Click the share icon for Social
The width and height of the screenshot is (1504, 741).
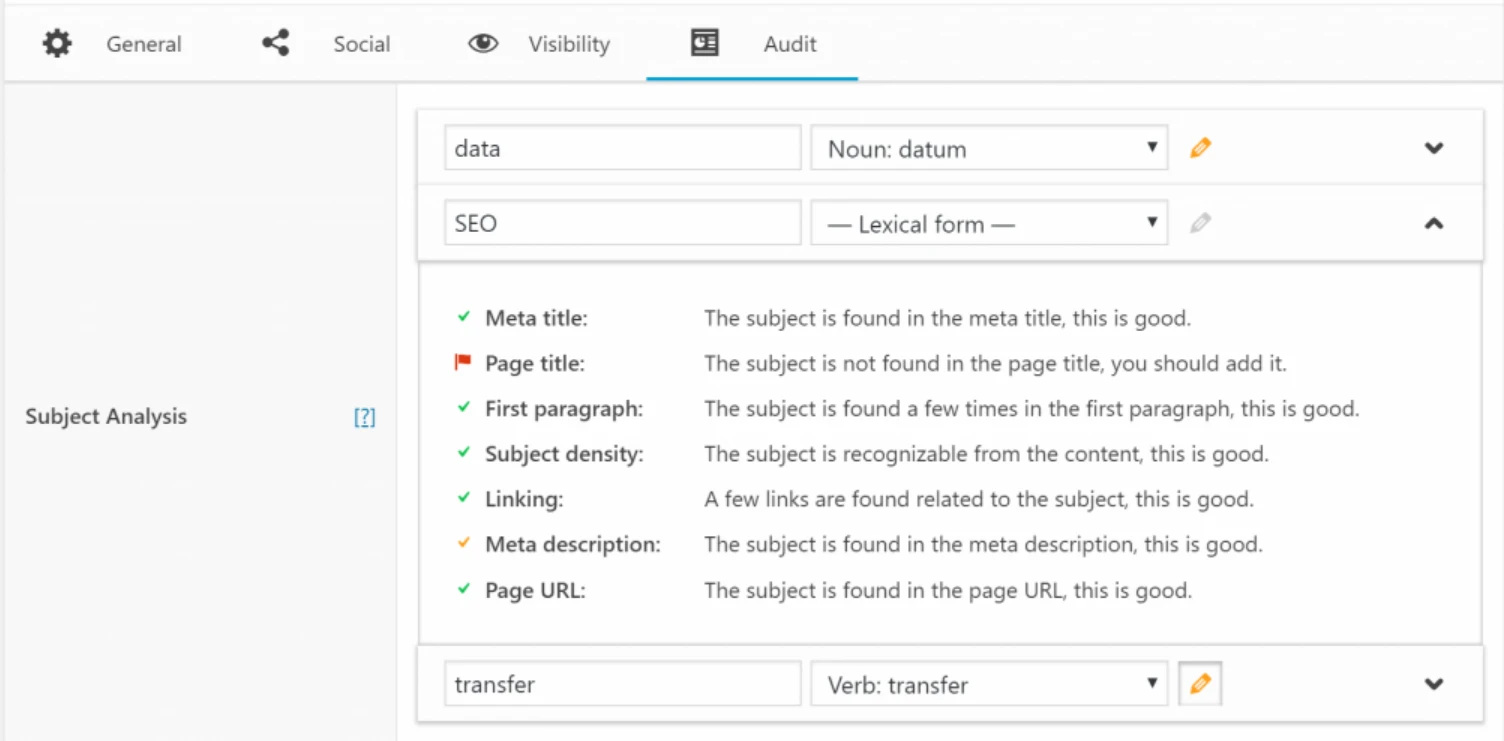click(x=275, y=44)
